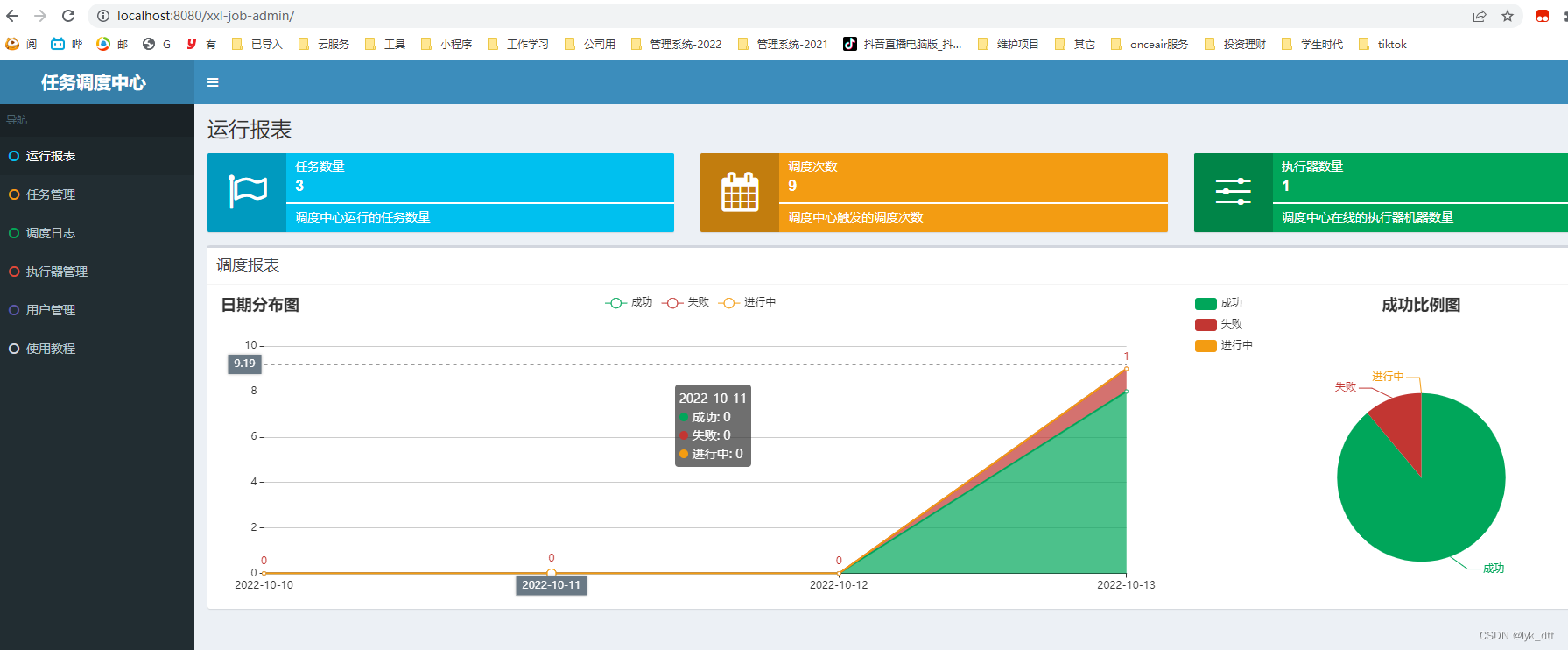Image resolution: width=1568 pixels, height=650 pixels.
Task: Open the 有 Youdao bookmark
Action: click(201, 44)
